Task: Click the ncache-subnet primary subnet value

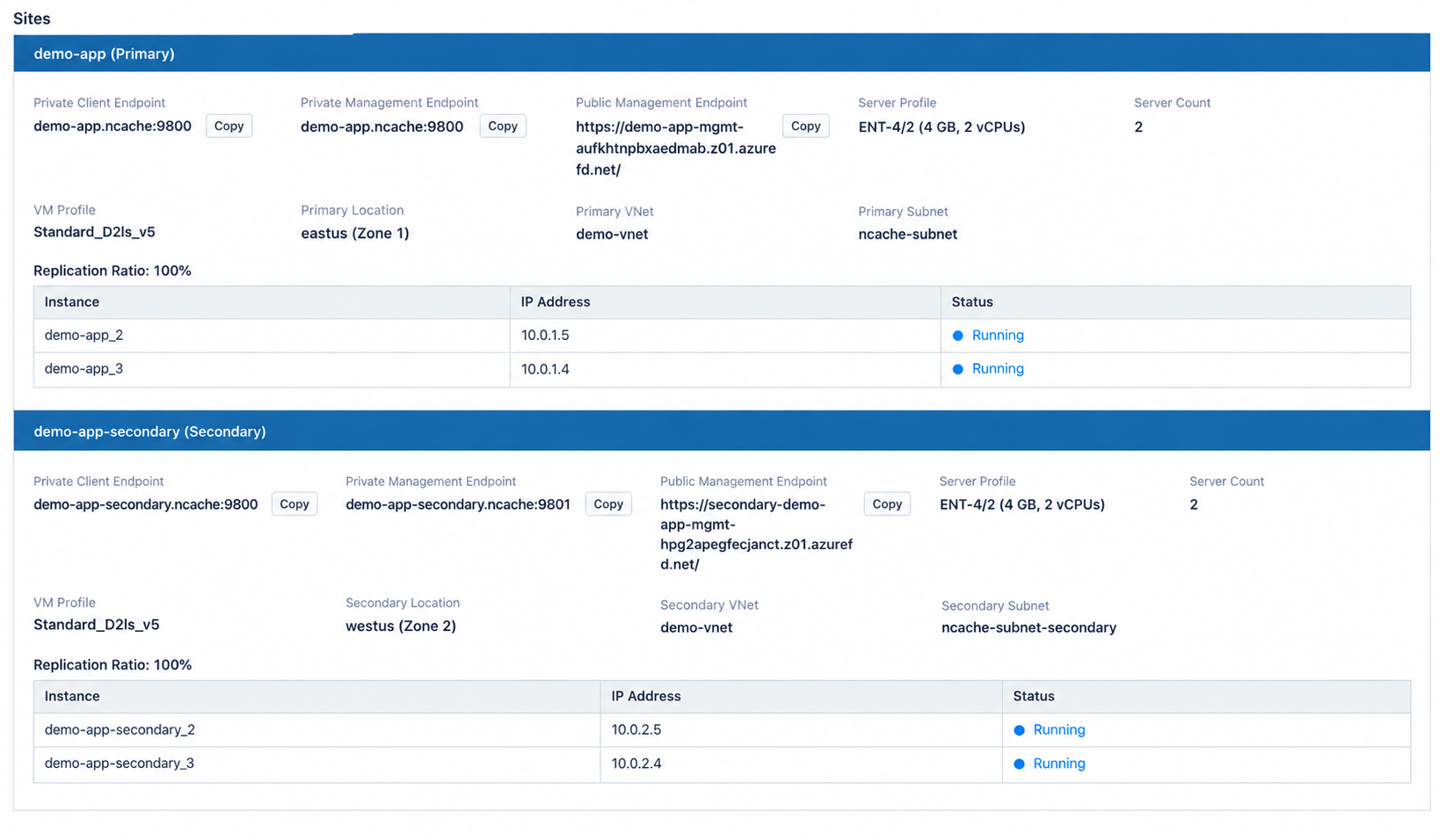Action: point(908,234)
